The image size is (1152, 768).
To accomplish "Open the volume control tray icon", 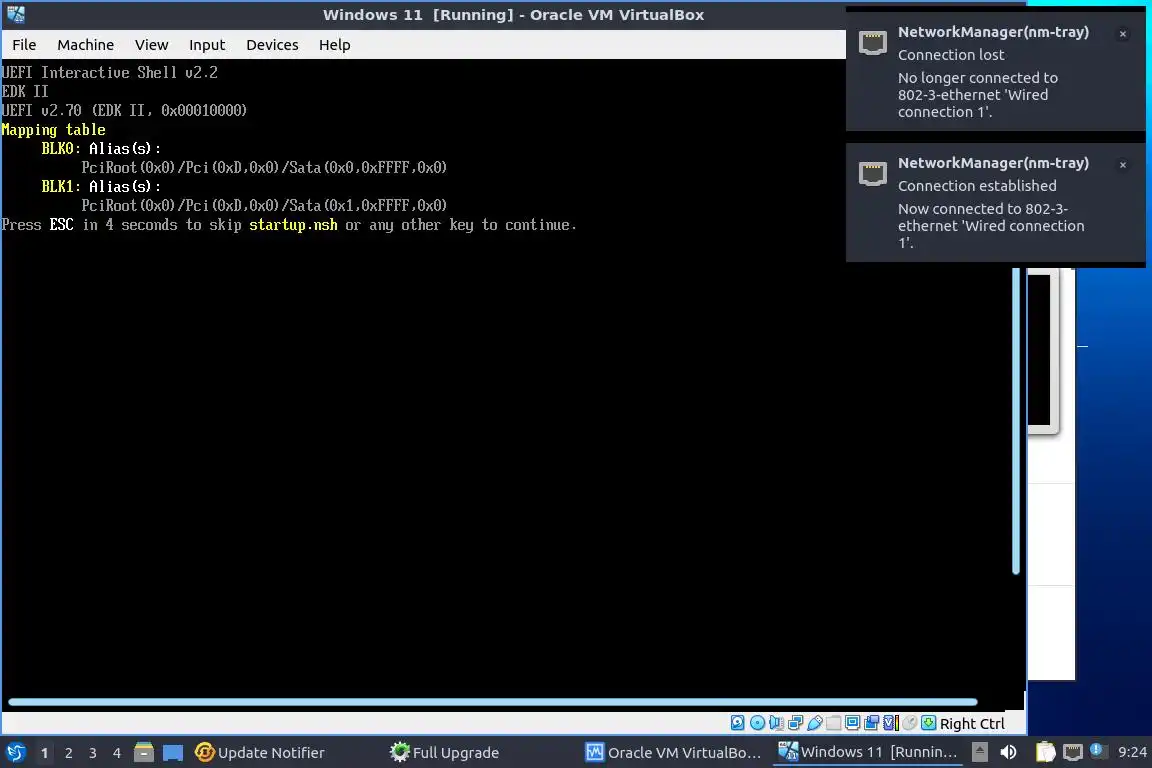I will tap(1009, 752).
